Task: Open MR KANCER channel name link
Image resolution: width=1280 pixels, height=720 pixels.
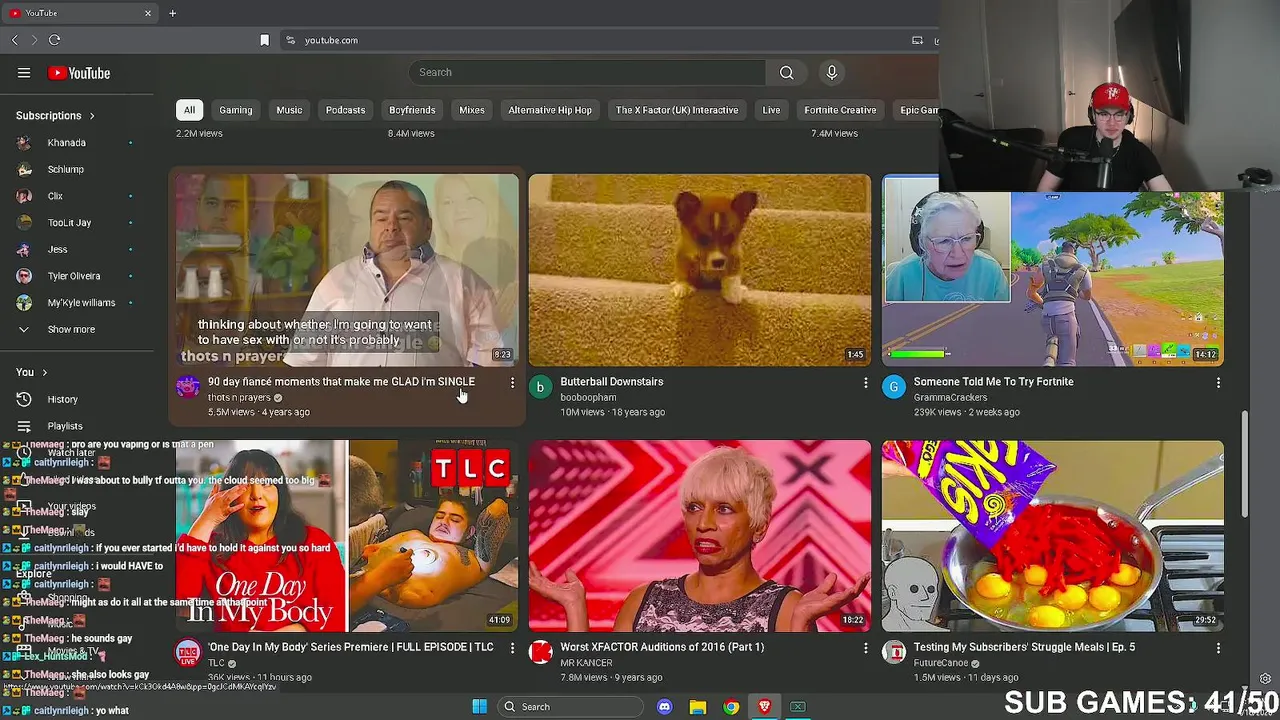Action: tap(586, 663)
